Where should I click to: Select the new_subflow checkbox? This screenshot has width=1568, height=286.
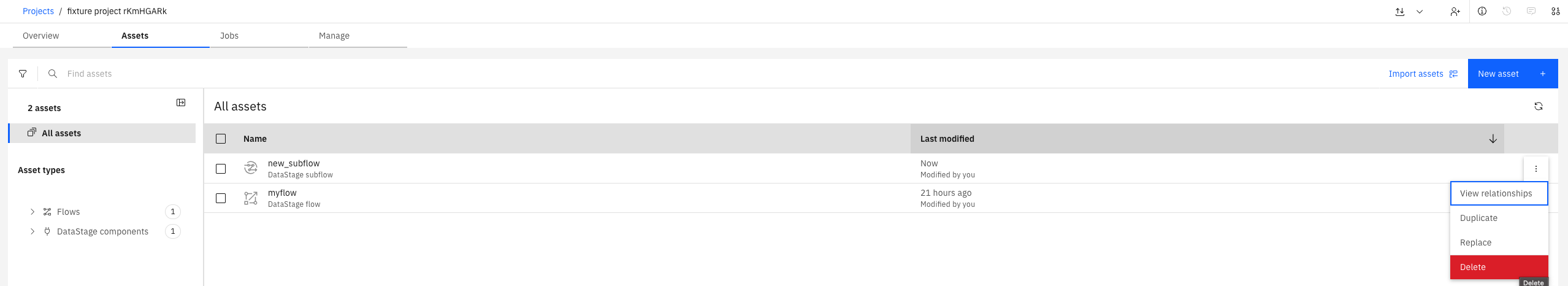[221, 169]
